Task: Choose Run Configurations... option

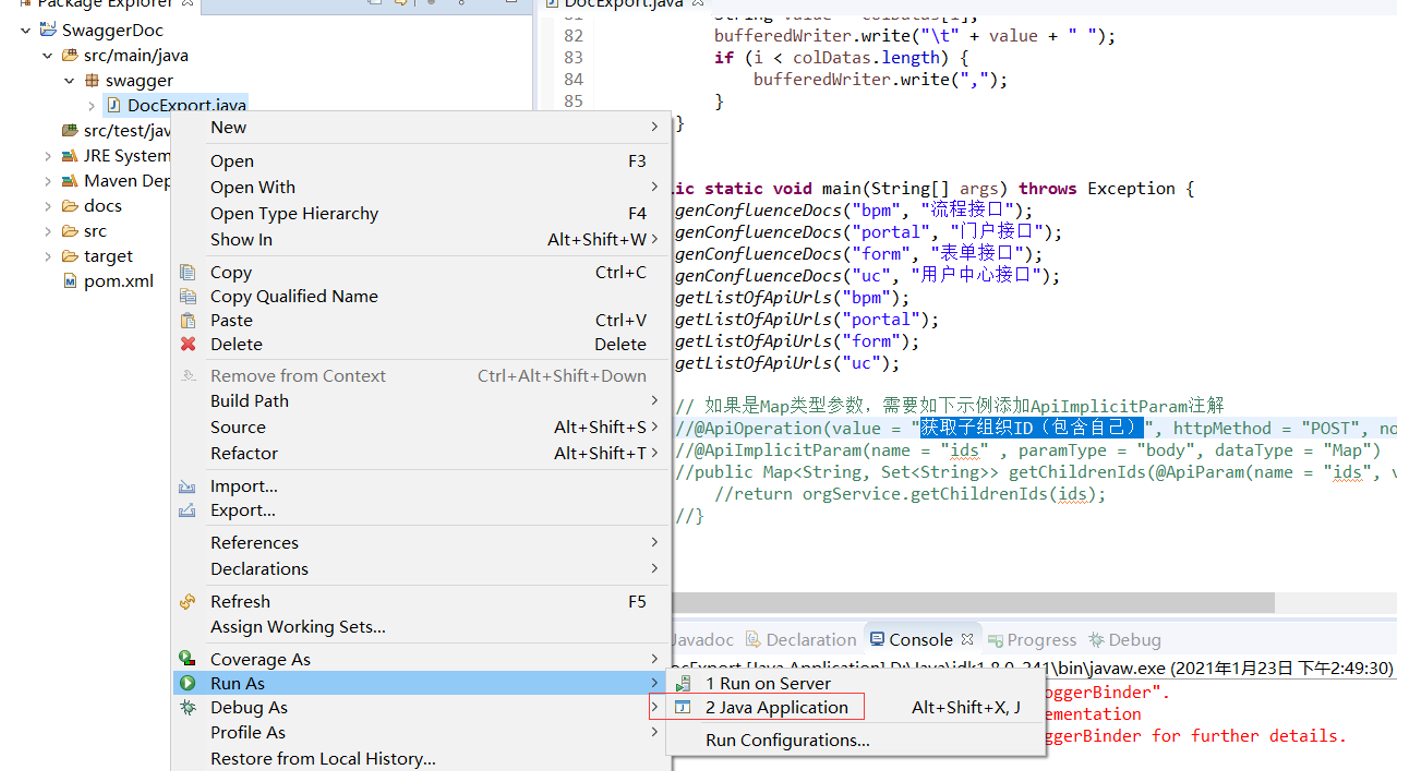Action: tap(787, 741)
